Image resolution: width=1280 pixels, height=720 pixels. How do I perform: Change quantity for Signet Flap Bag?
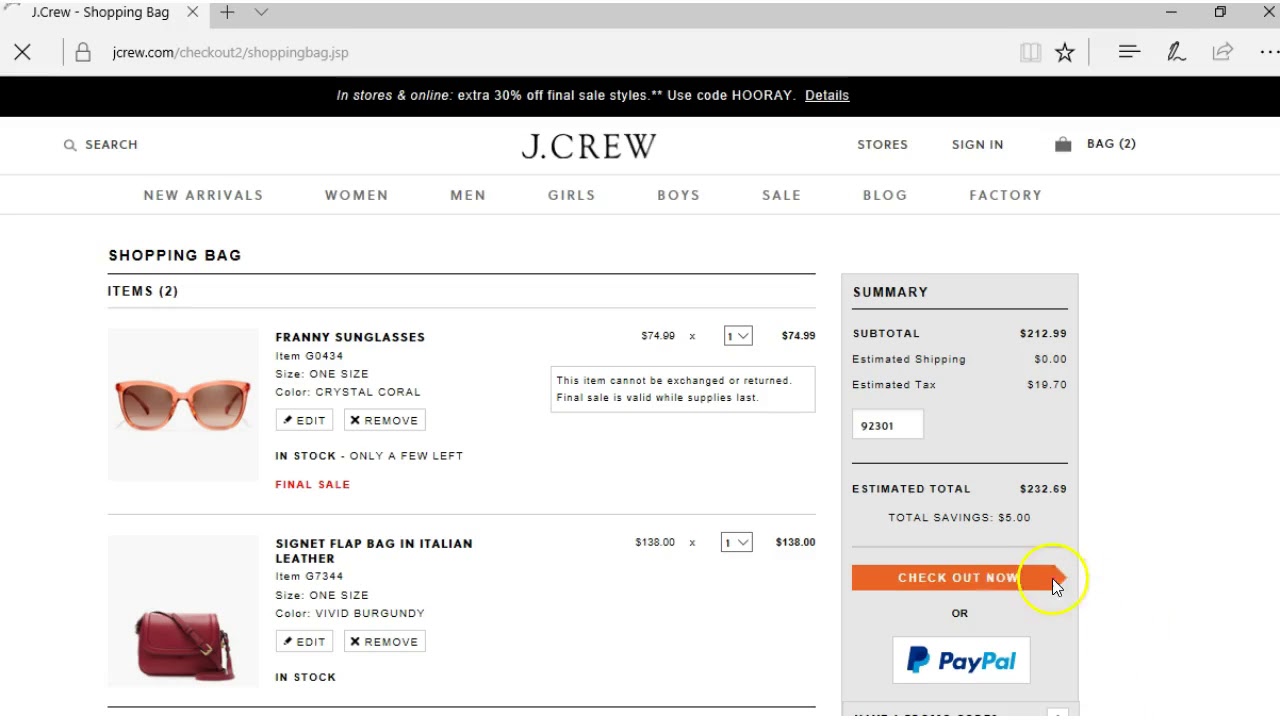737,542
